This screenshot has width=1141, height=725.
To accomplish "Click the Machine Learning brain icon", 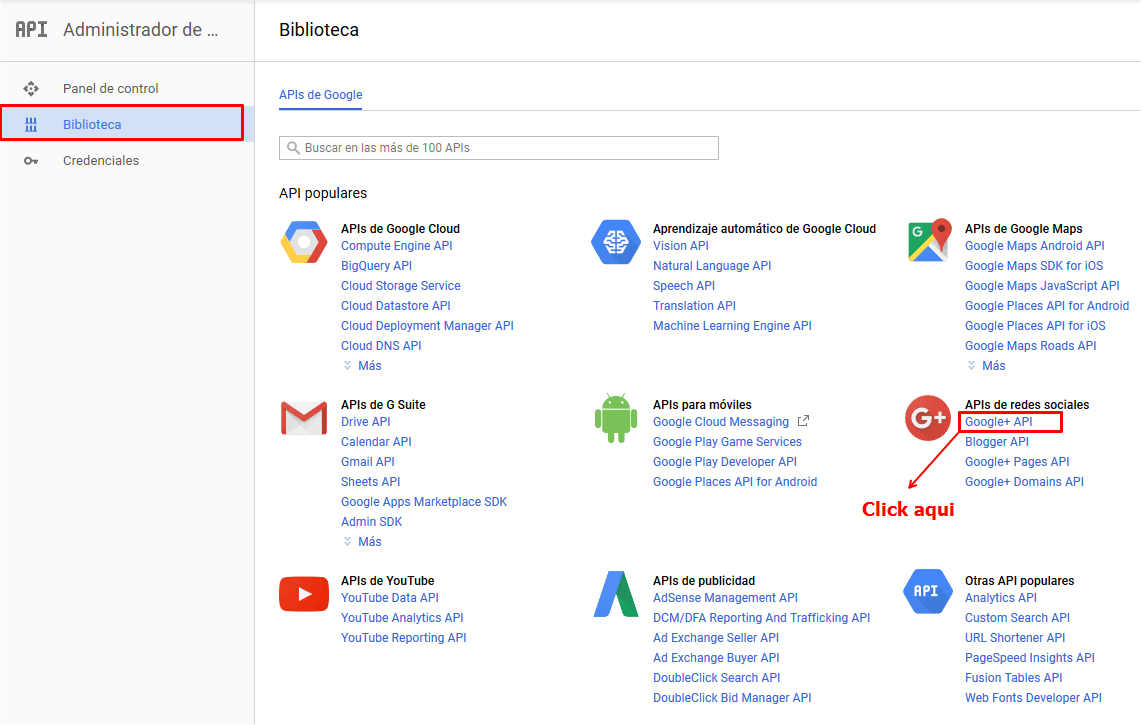I will pyautogui.click(x=615, y=242).
